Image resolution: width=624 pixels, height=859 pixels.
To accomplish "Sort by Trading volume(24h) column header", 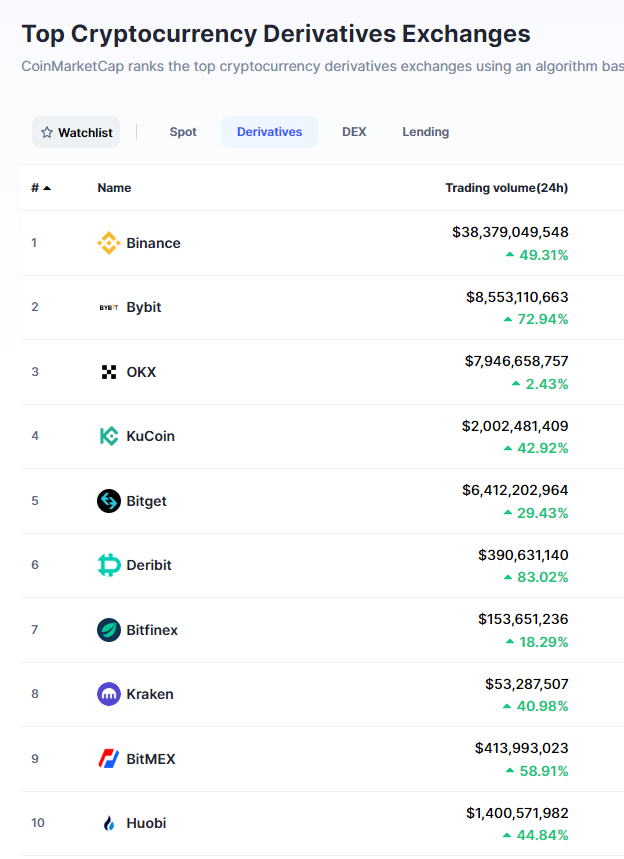I will tap(507, 188).
